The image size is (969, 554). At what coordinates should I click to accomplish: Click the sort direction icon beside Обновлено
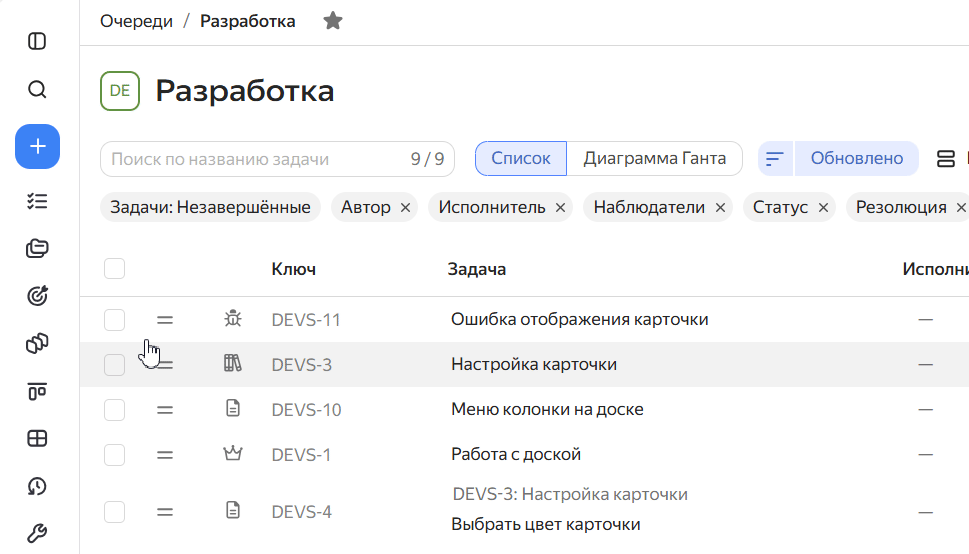[x=775, y=159]
